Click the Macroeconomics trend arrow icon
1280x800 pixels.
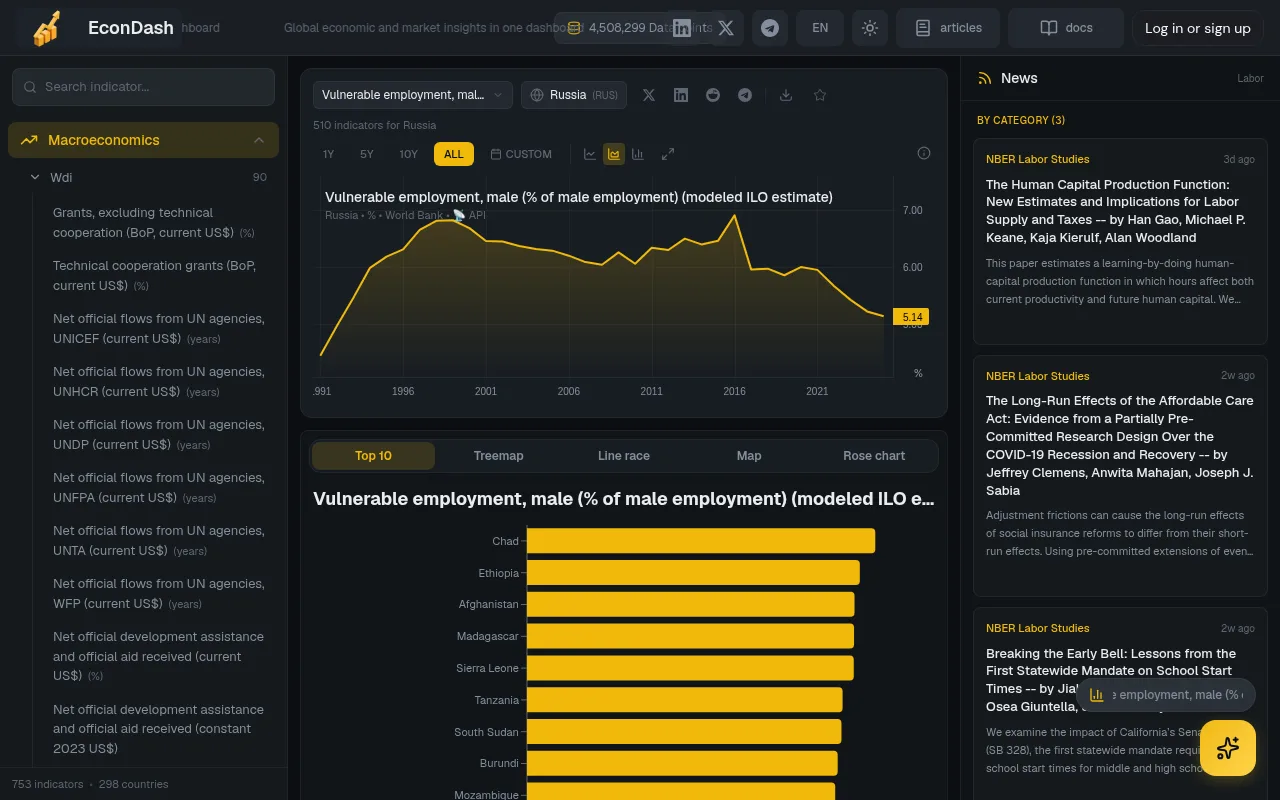[x=29, y=140]
